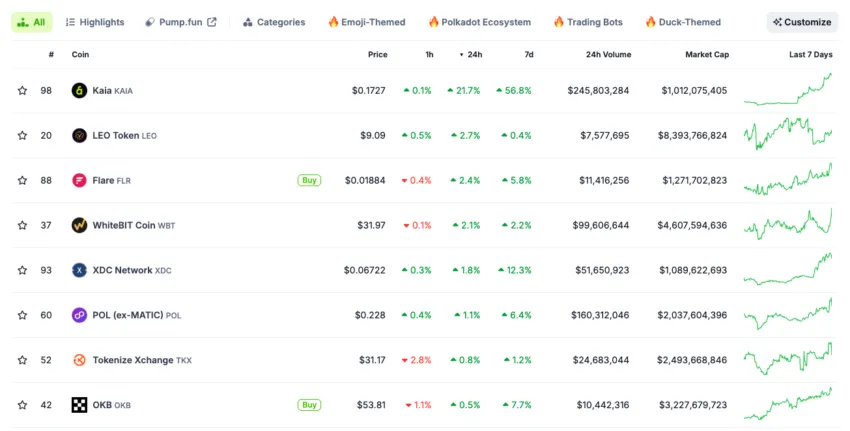Open the Categories menu
The height and width of the screenshot is (431, 850).
coord(274,22)
